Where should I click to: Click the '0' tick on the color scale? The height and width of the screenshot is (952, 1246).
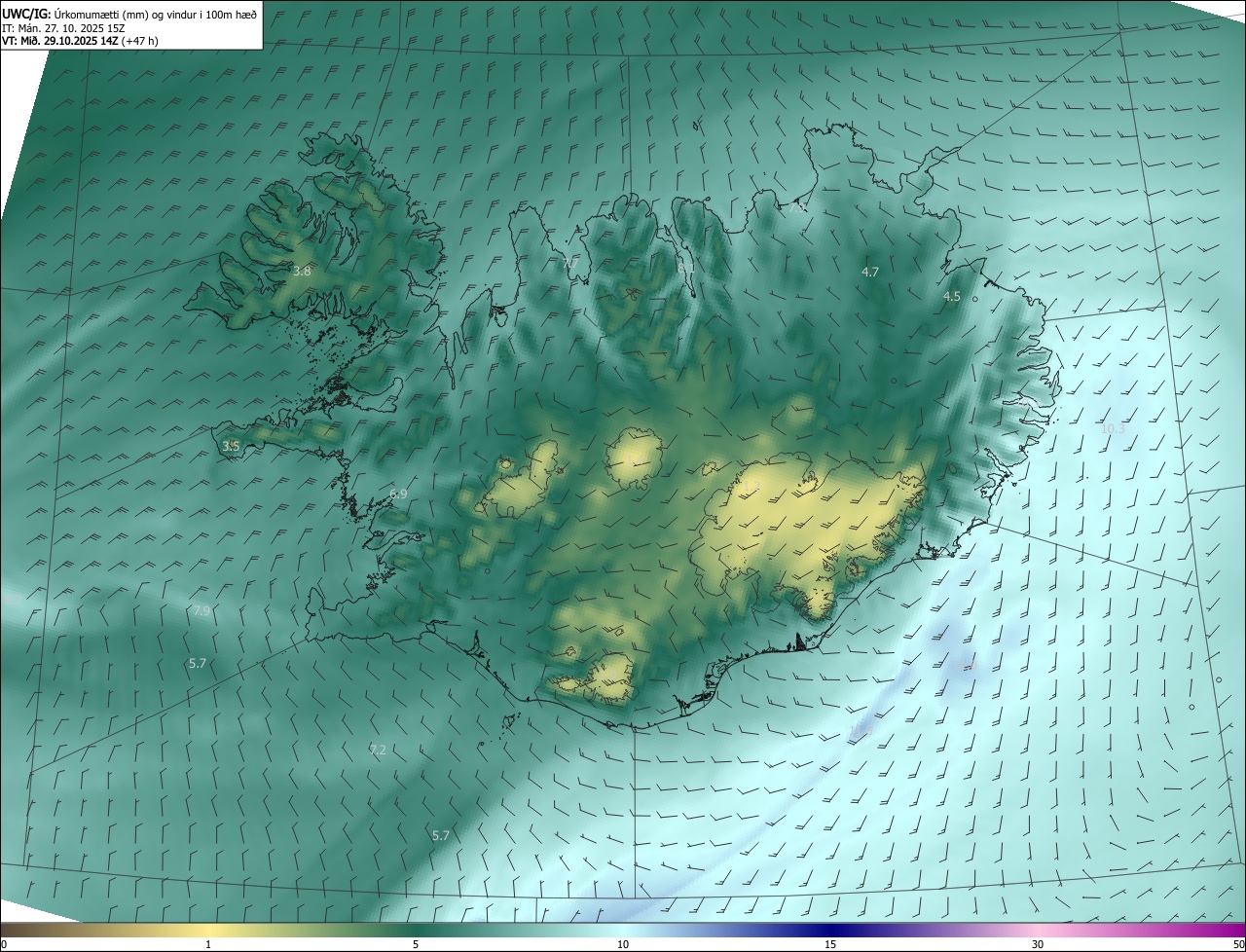click(x=4, y=945)
